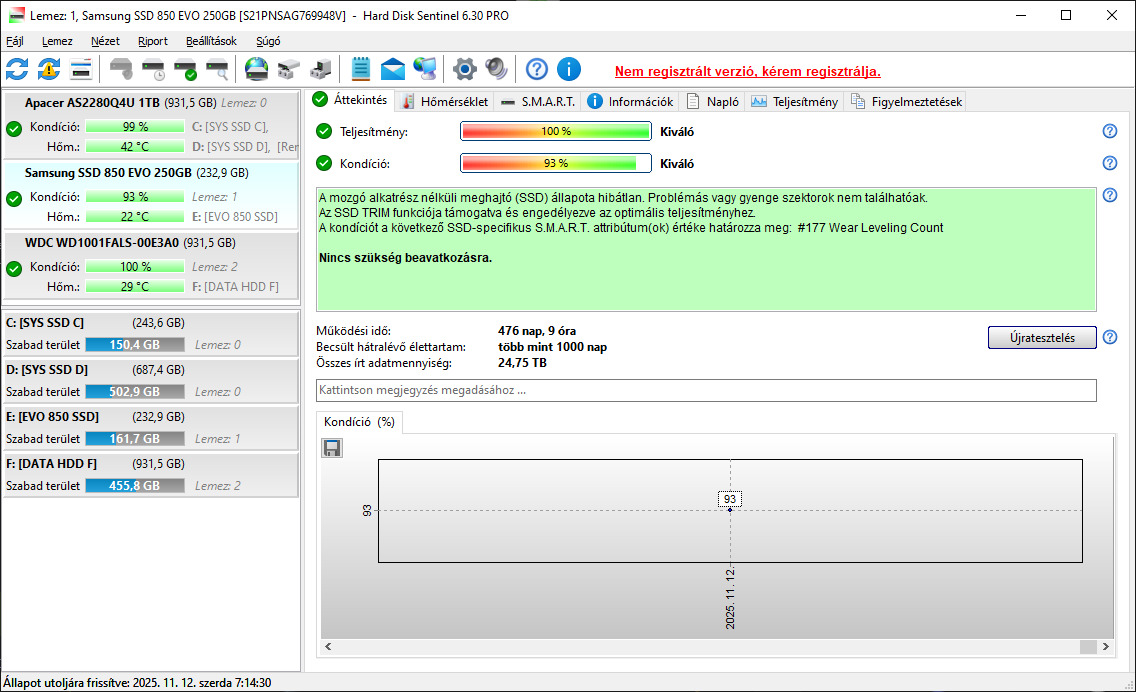Click the 150,4 GB free space bar
Viewport: 1136px width, 692px height.
[x=135, y=345]
